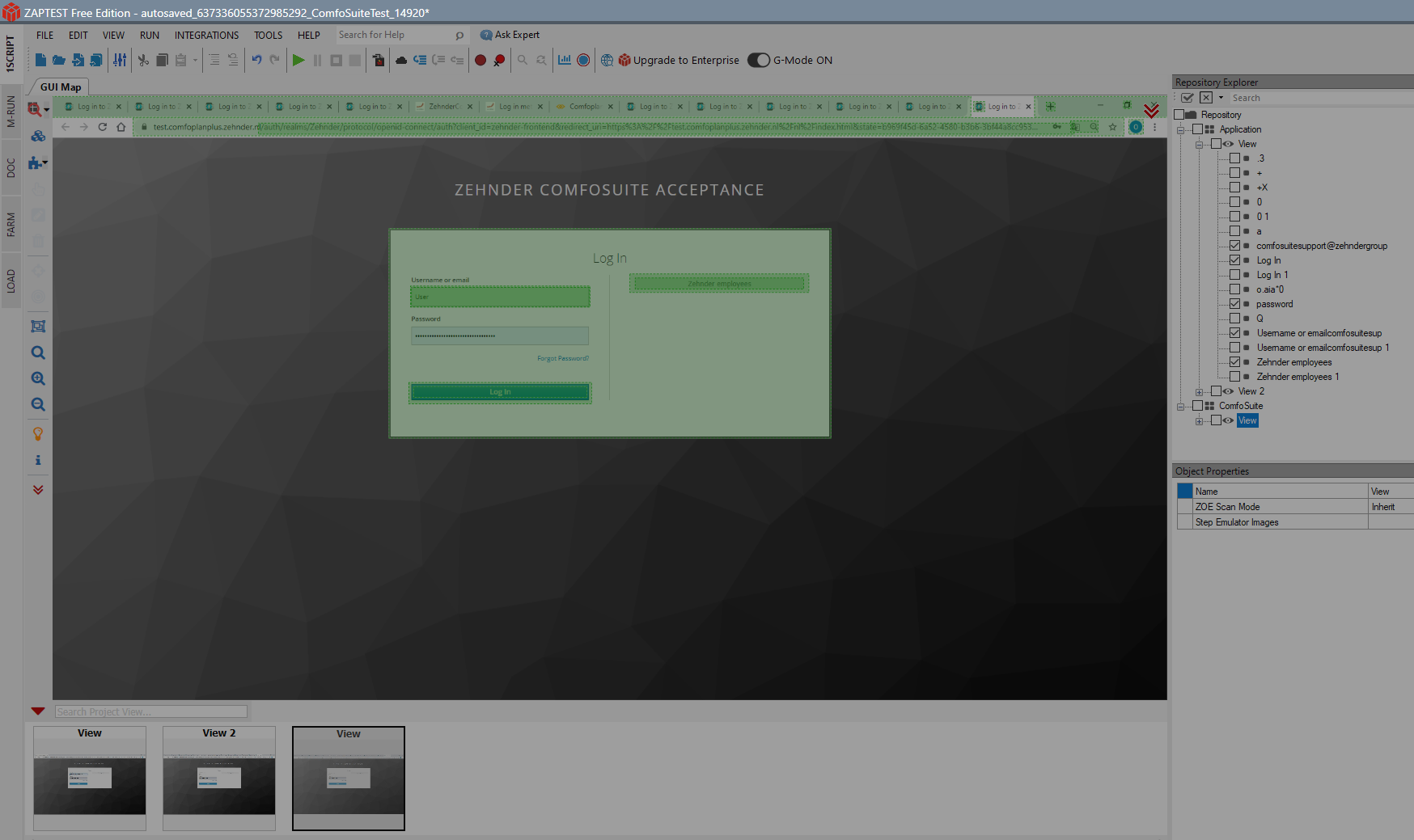Click Upgrade to Enterprise
This screenshot has height=840, width=1414.
679,60
